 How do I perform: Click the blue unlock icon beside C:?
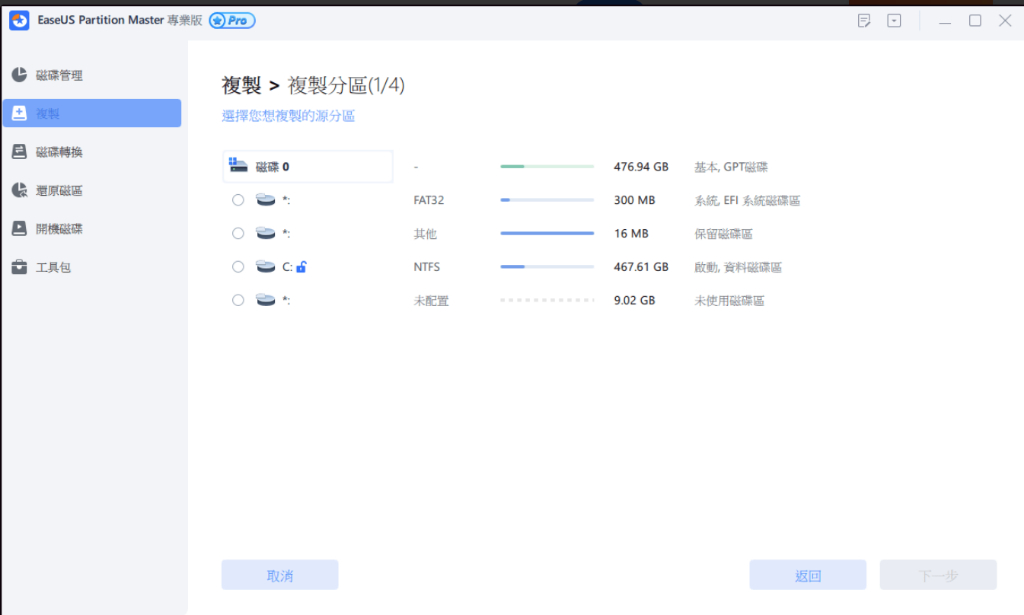click(x=301, y=267)
